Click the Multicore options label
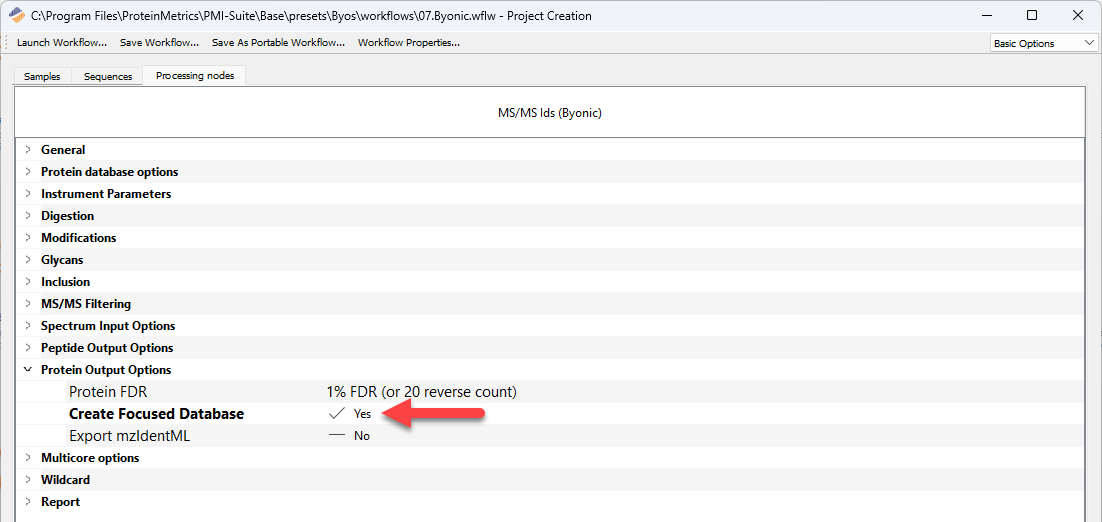This screenshot has height=522, width=1102. 90,457
